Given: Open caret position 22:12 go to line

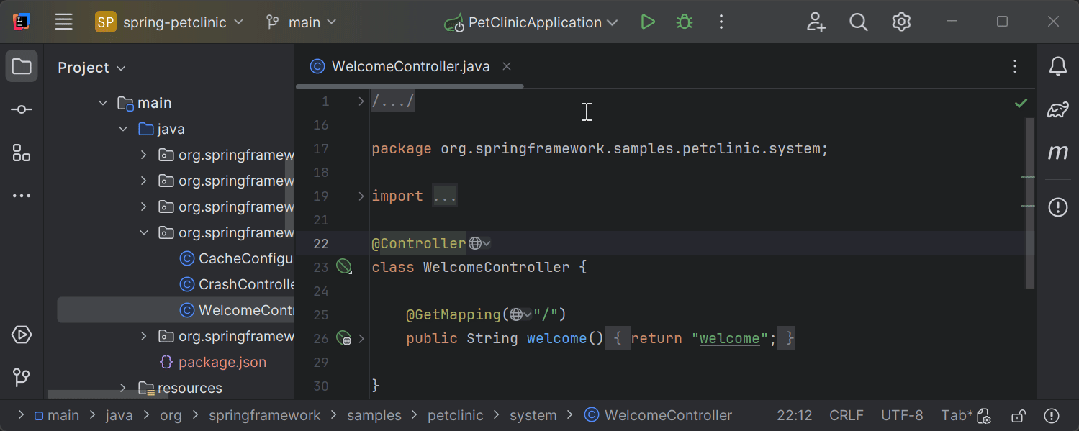Looking at the screenshot, I should tap(795, 415).
